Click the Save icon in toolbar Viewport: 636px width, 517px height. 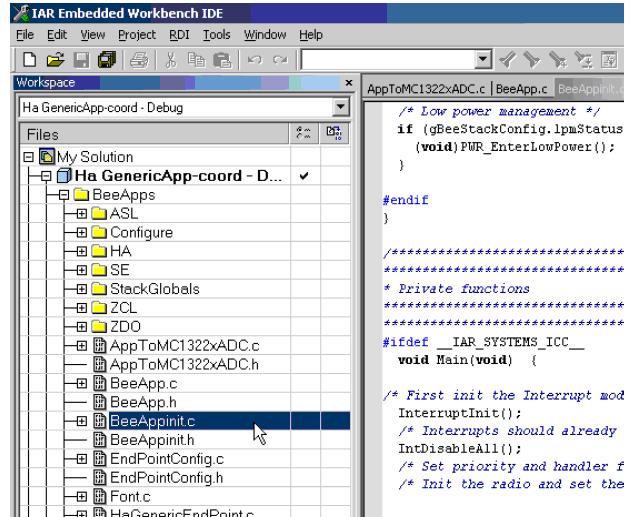[x=82, y=60]
